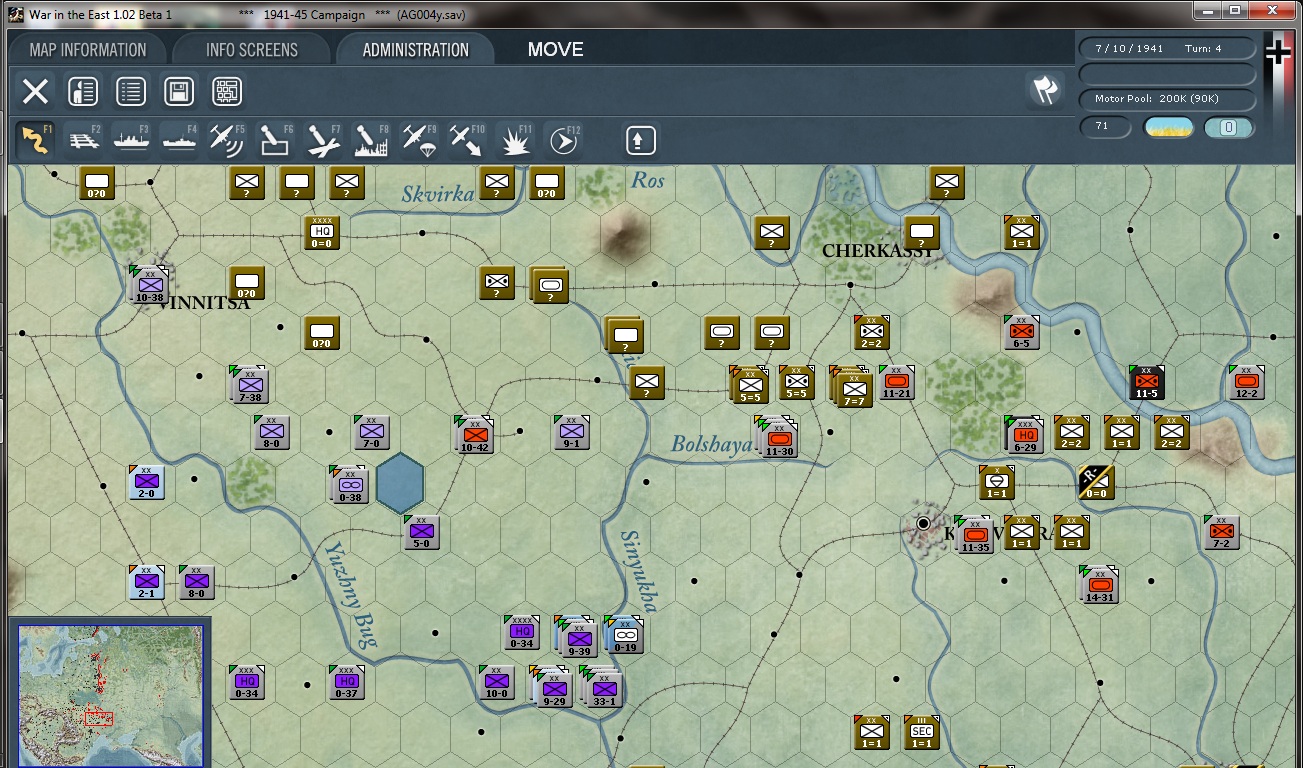Select the Soviet stack labeled 7=7
The image size is (1303, 768).
point(852,386)
